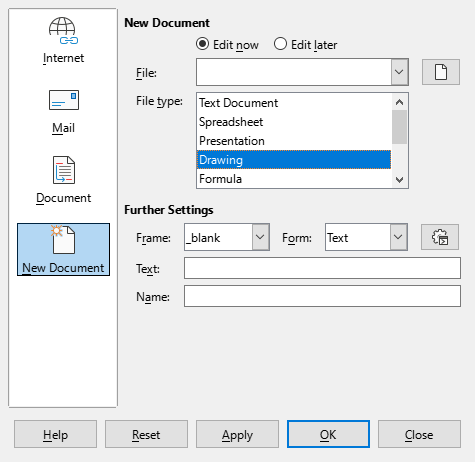
Task: Open the Internet hyperlink category
Action: [63, 40]
